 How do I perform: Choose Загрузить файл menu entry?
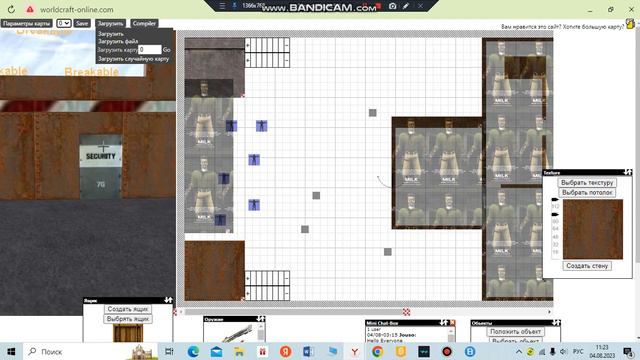(118, 41)
